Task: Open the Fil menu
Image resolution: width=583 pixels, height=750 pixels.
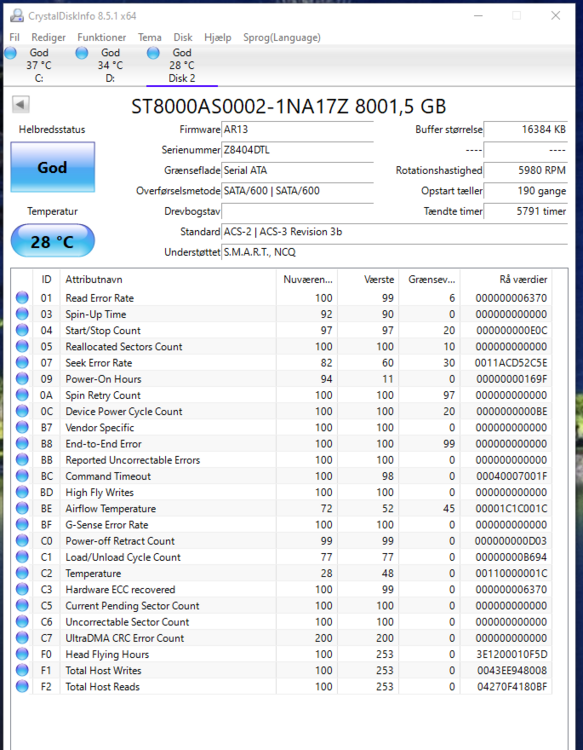Action: (x=14, y=37)
